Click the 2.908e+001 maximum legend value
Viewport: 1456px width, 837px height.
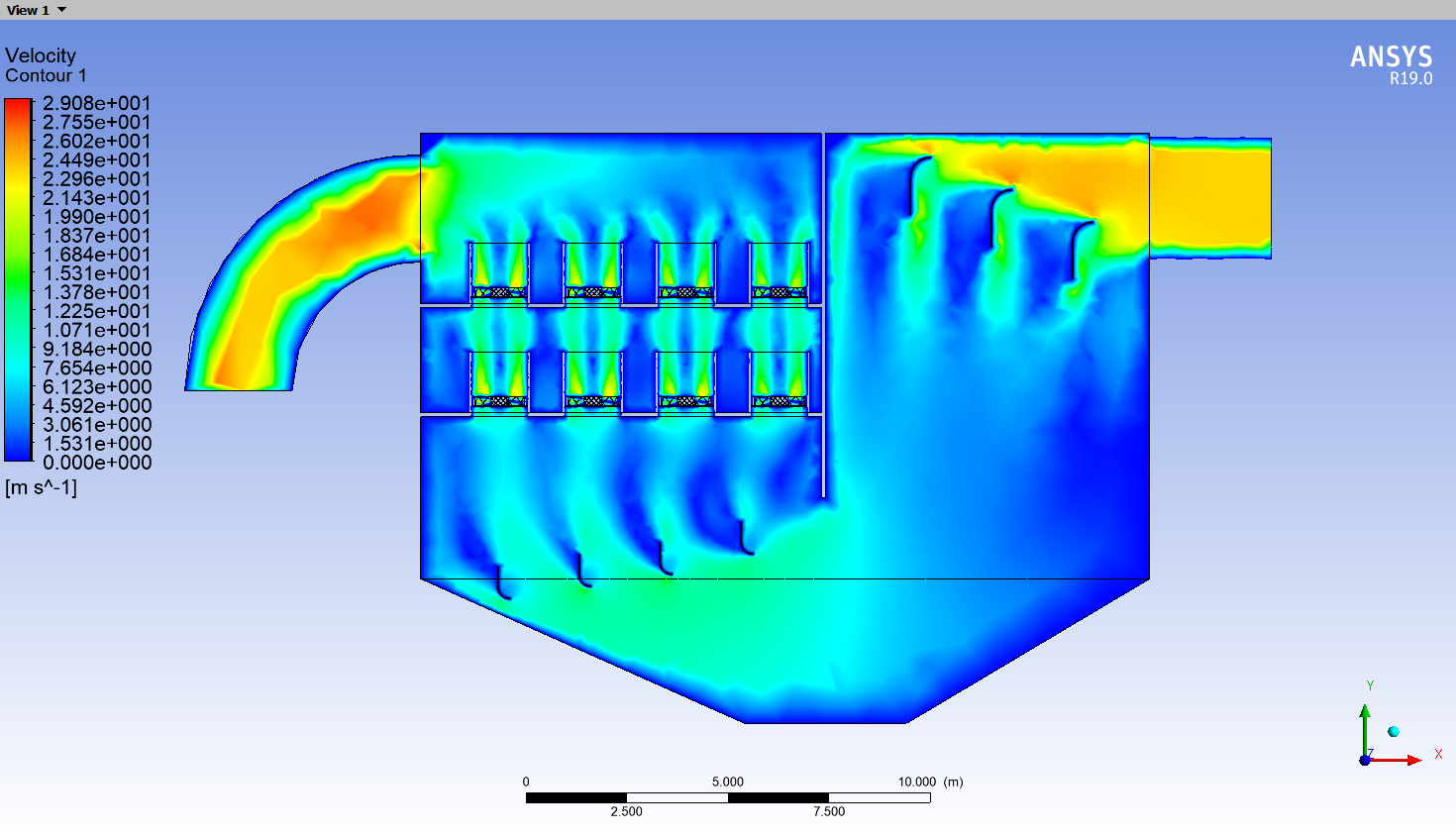click(96, 103)
